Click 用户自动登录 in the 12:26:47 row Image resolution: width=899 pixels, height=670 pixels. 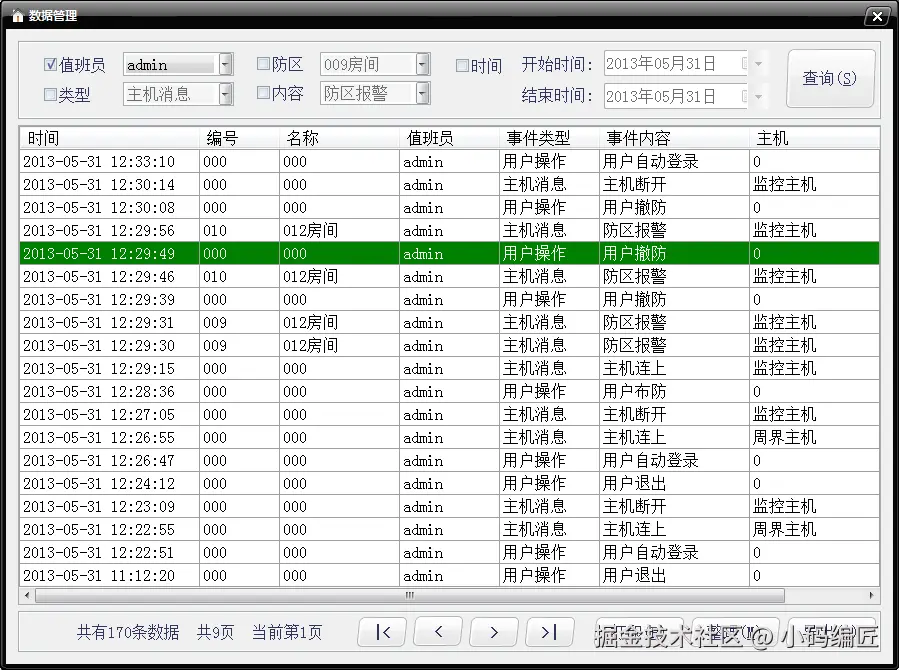click(650, 460)
